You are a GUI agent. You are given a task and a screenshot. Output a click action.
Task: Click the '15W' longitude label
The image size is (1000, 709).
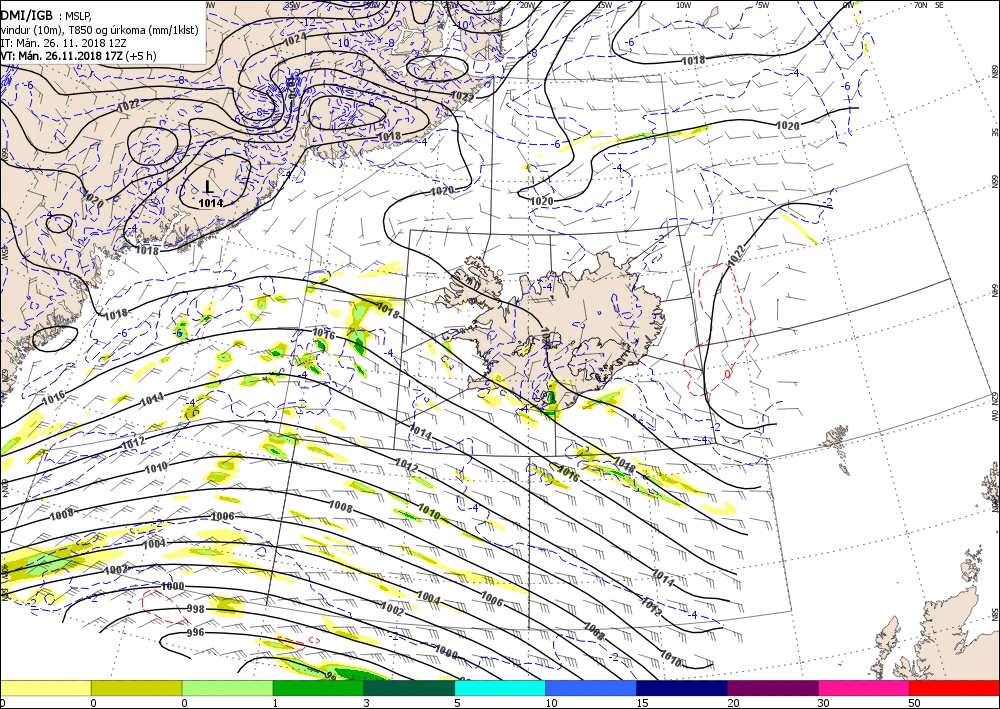coord(605,5)
